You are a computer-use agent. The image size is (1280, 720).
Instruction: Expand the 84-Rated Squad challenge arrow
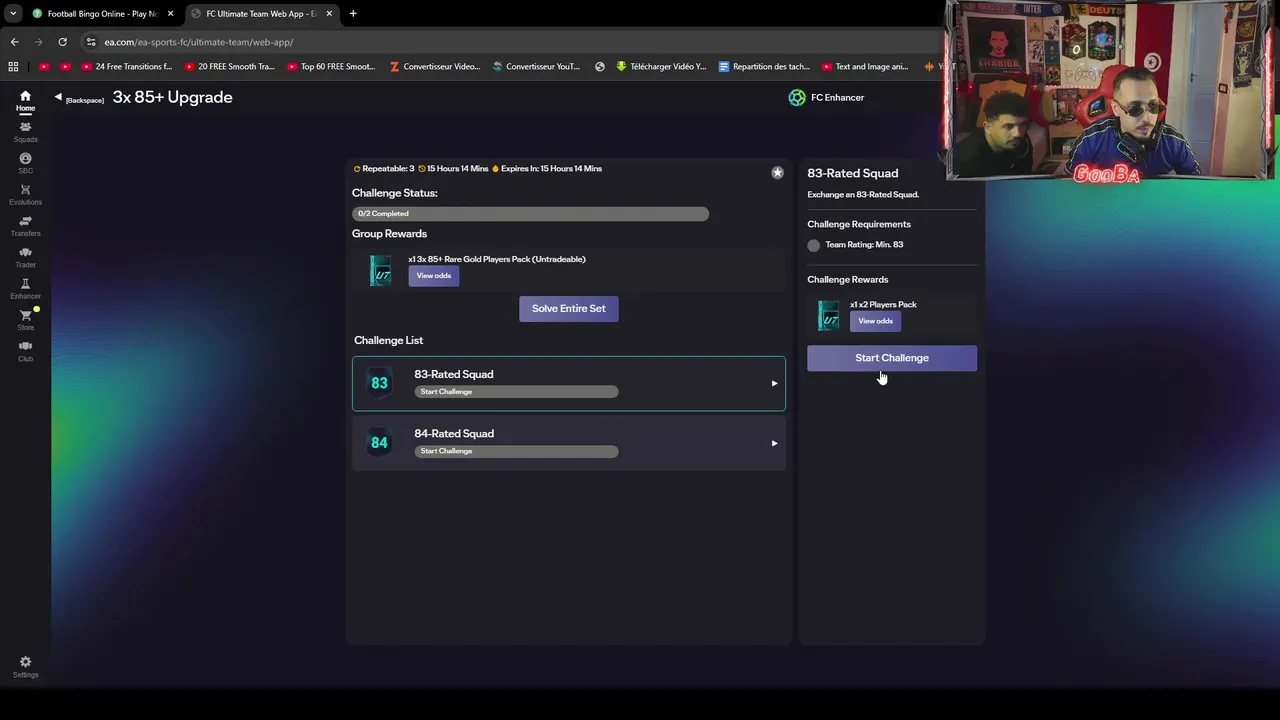point(774,443)
